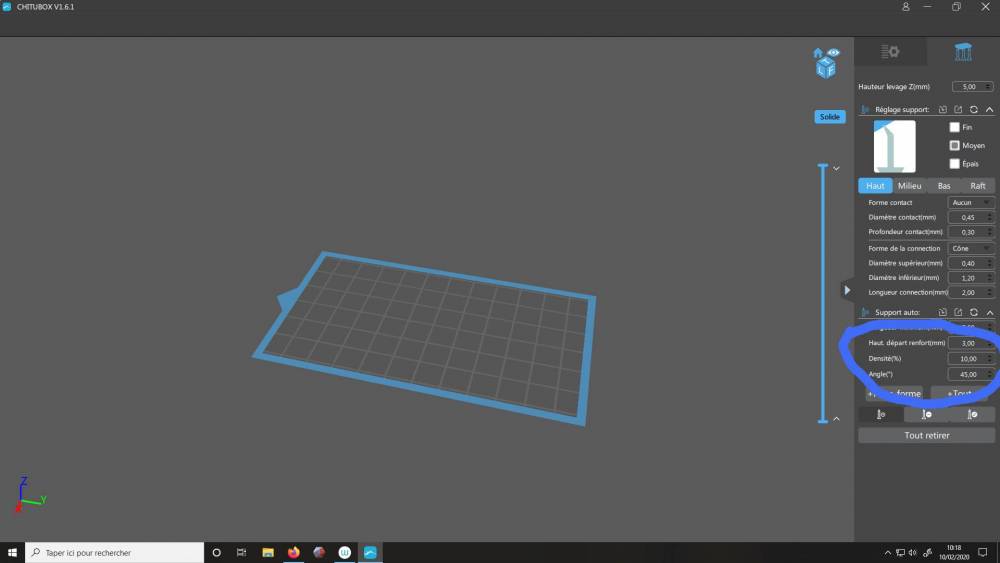Click the +Tout auto support button
This screenshot has height=563, width=1000.
tap(959, 393)
